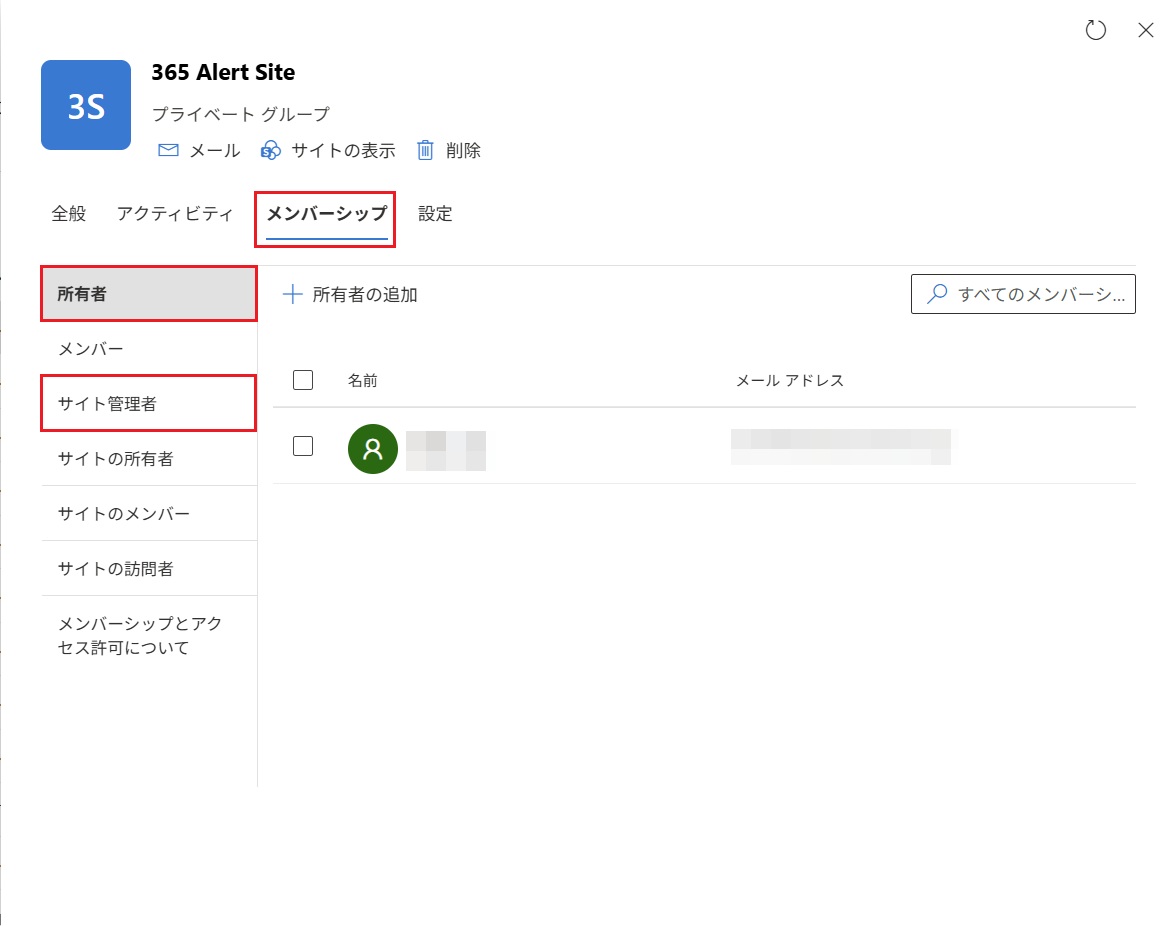Select メンバー in the left list
The width and height of the screenshot is (1175, 926).
(91, 349)
